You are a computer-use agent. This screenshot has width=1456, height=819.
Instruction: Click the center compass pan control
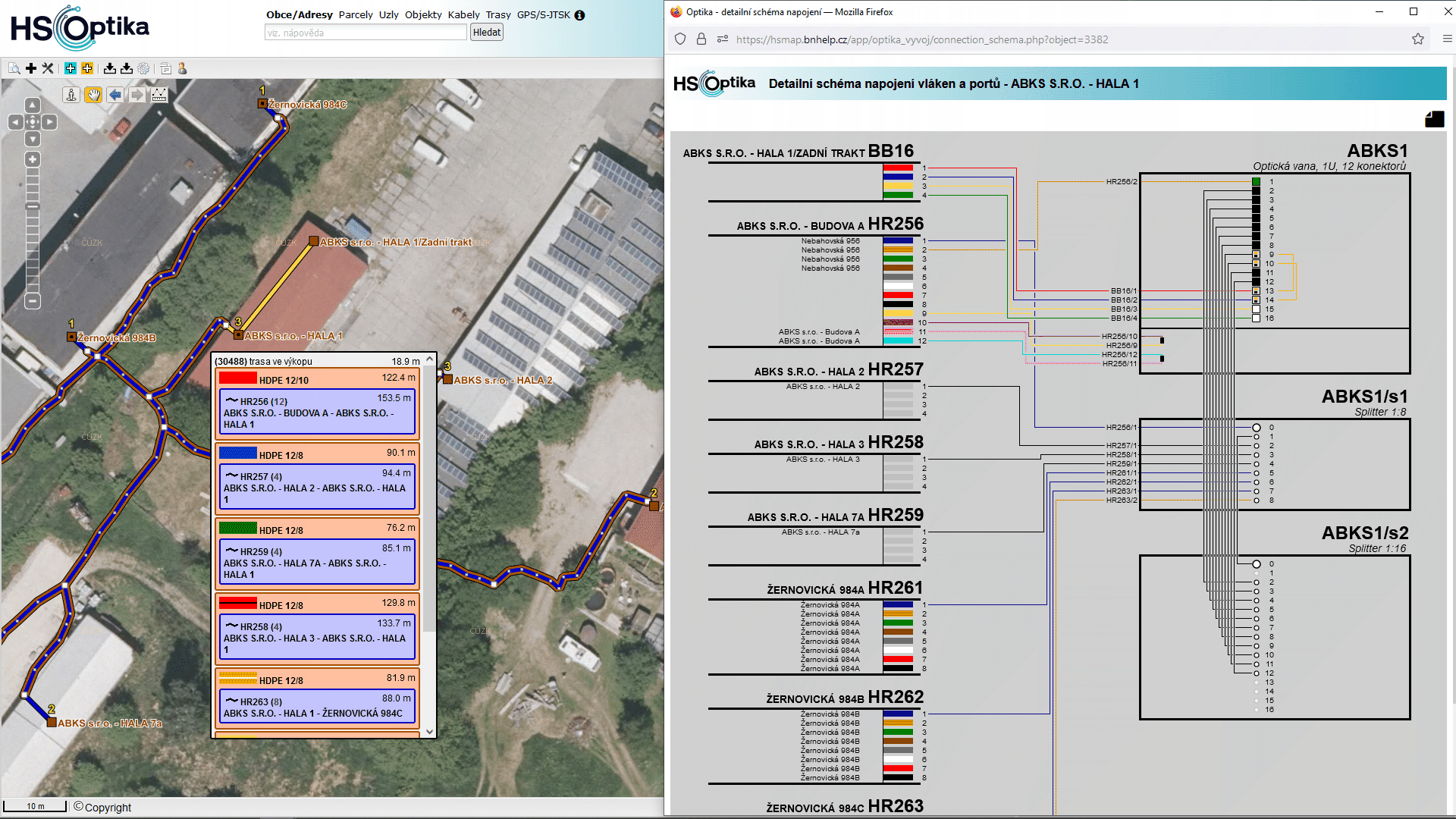[x=33, y=122]
